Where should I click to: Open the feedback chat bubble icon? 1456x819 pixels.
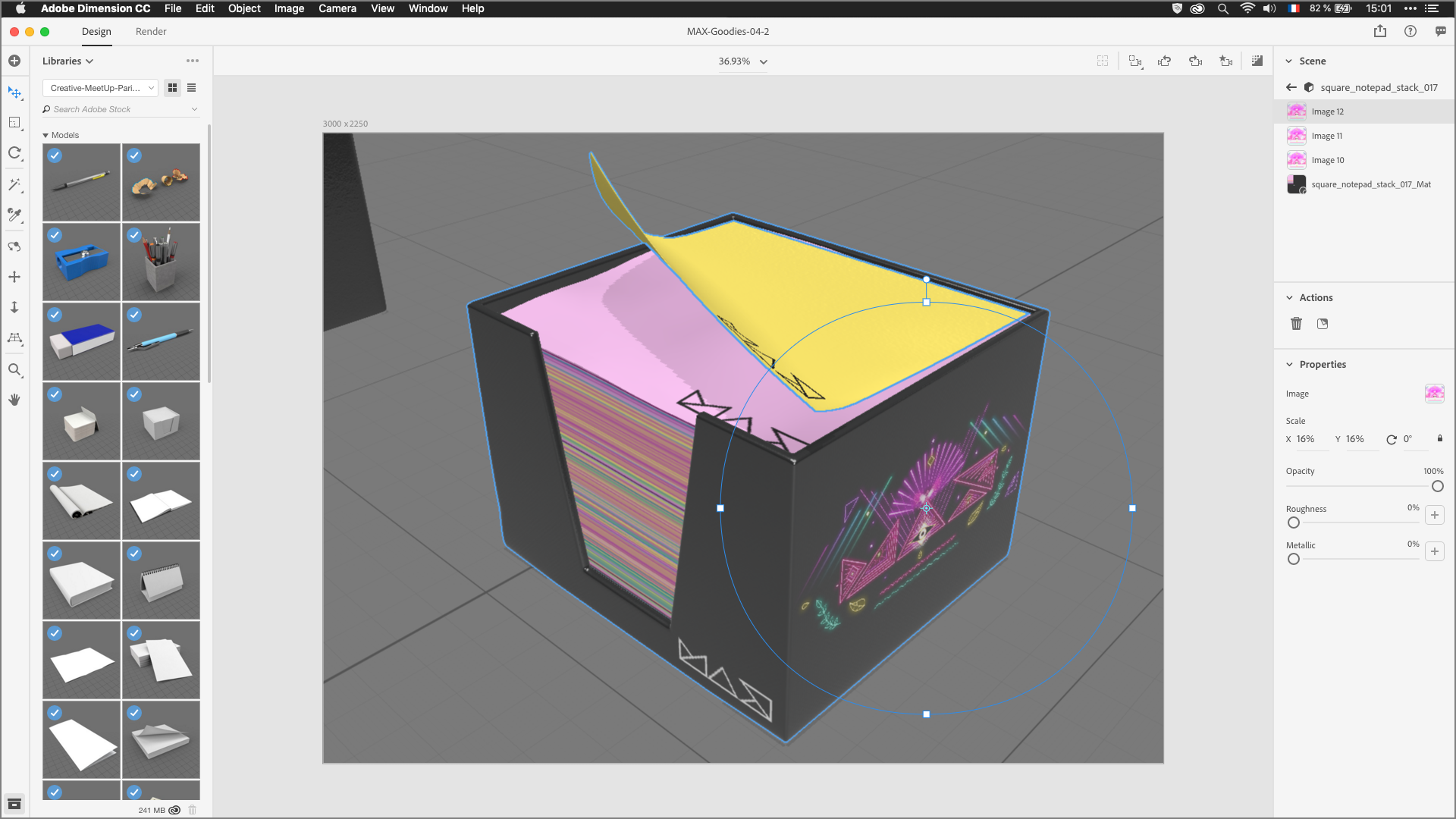(x=1441, y=31)
